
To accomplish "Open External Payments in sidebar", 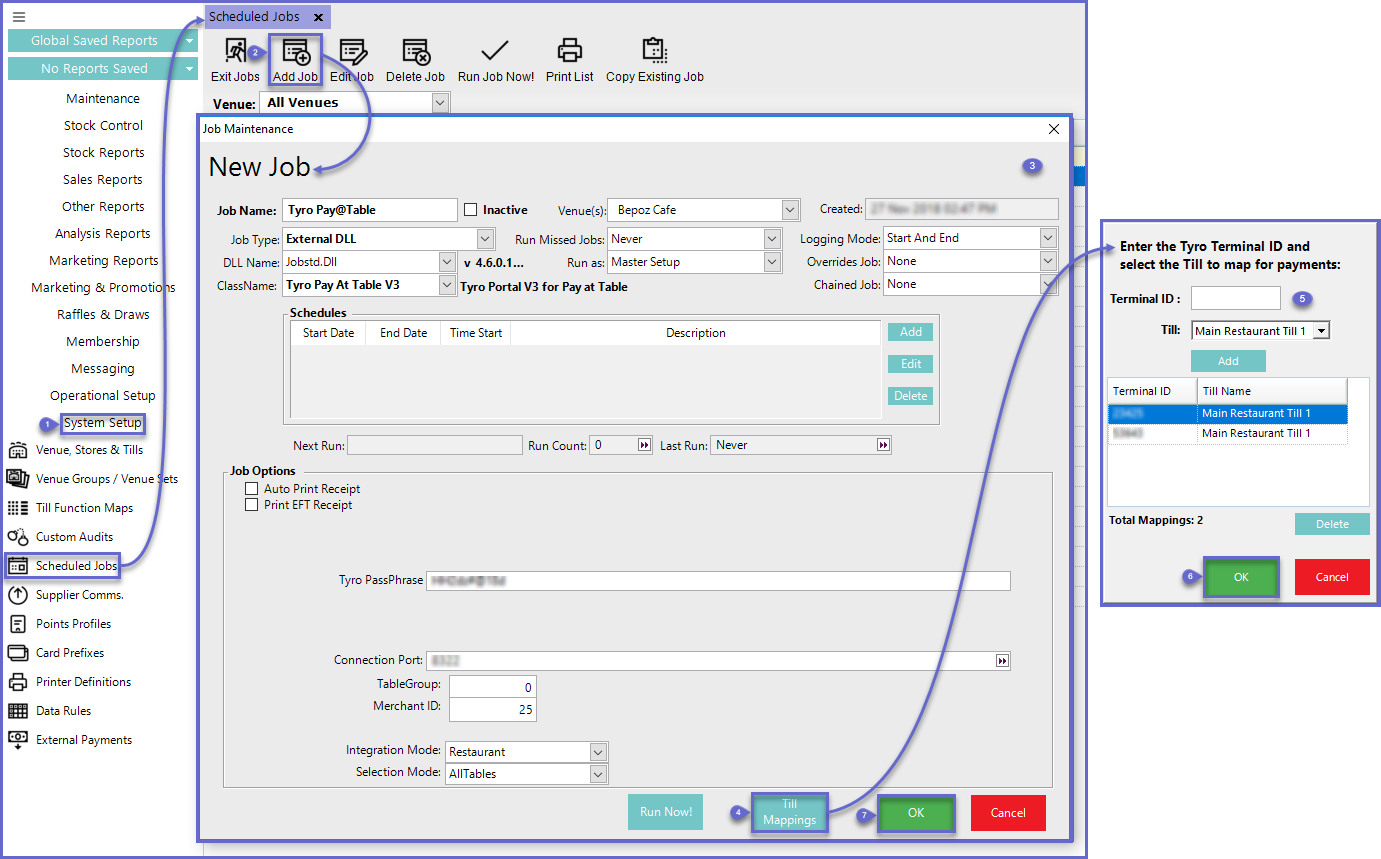I will [84, 740].
